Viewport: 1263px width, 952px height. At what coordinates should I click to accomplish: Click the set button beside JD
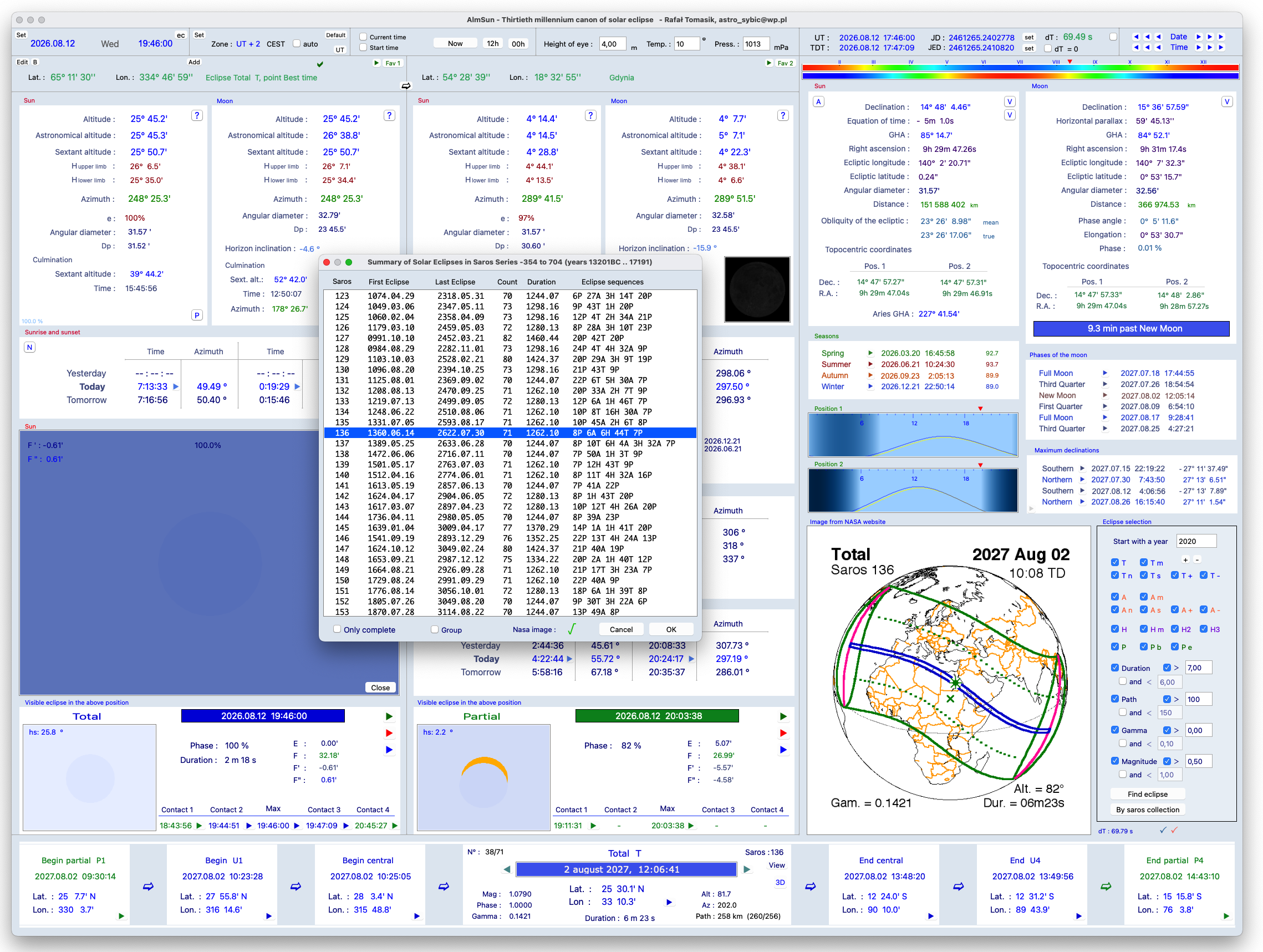tap(1029, 38)
